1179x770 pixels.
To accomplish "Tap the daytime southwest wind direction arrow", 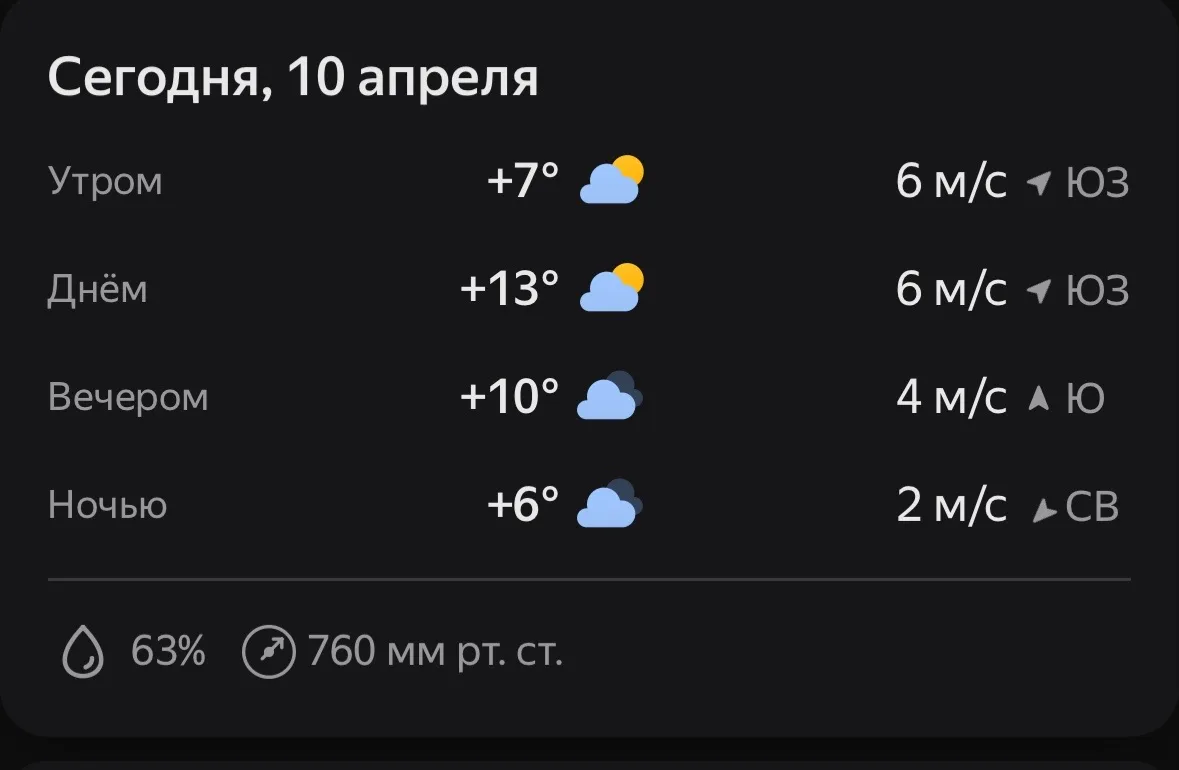I will tap(1040, 291).
